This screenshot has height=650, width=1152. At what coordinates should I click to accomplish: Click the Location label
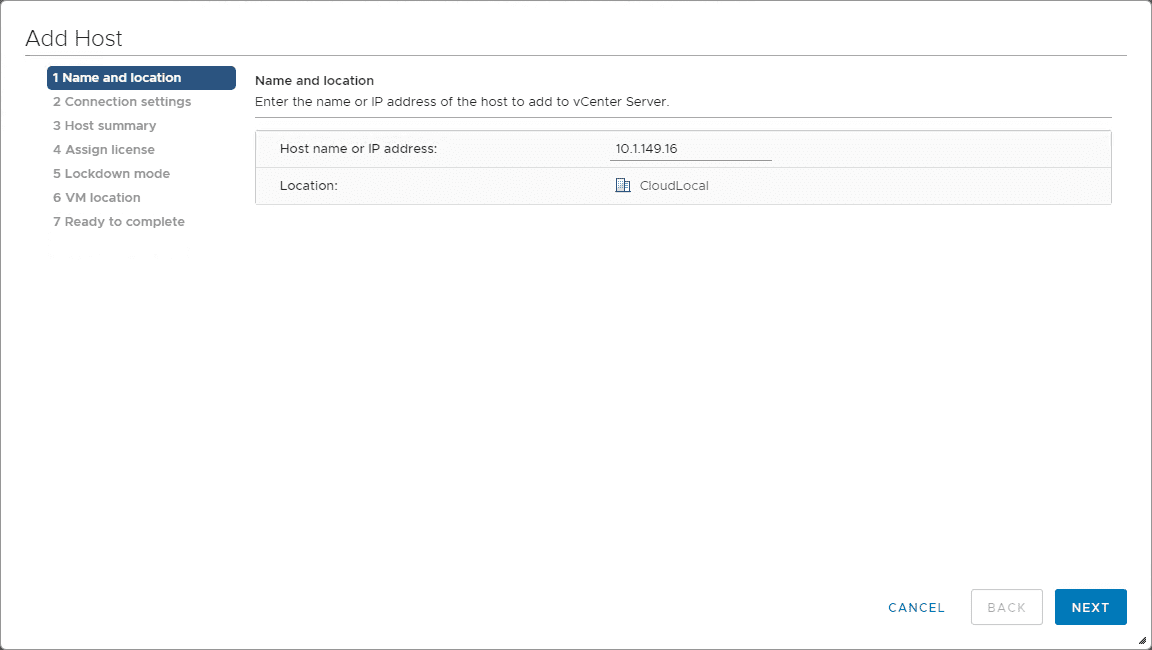pyautogui.click(x=309, y=186)
